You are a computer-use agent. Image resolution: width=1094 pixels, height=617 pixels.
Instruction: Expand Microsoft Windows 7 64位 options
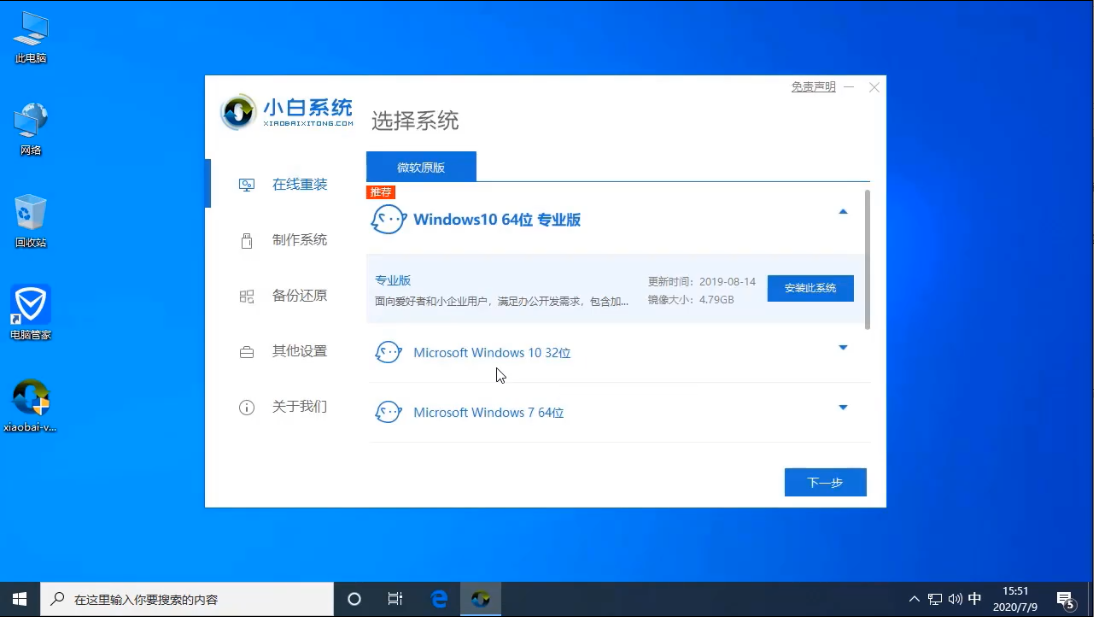(843, 407)
